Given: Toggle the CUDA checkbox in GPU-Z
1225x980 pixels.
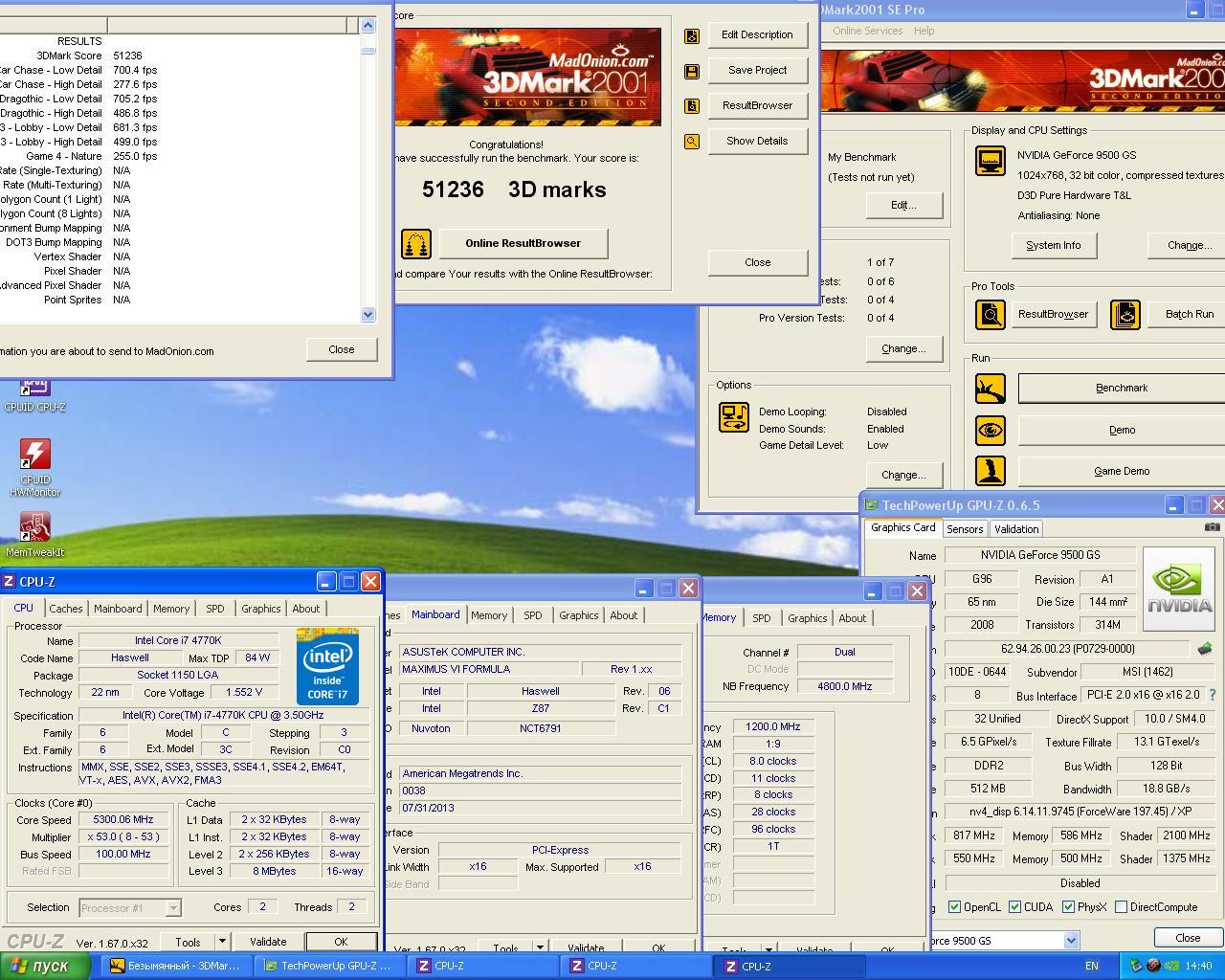Looking at the screenshot, I should (1014, 907).
